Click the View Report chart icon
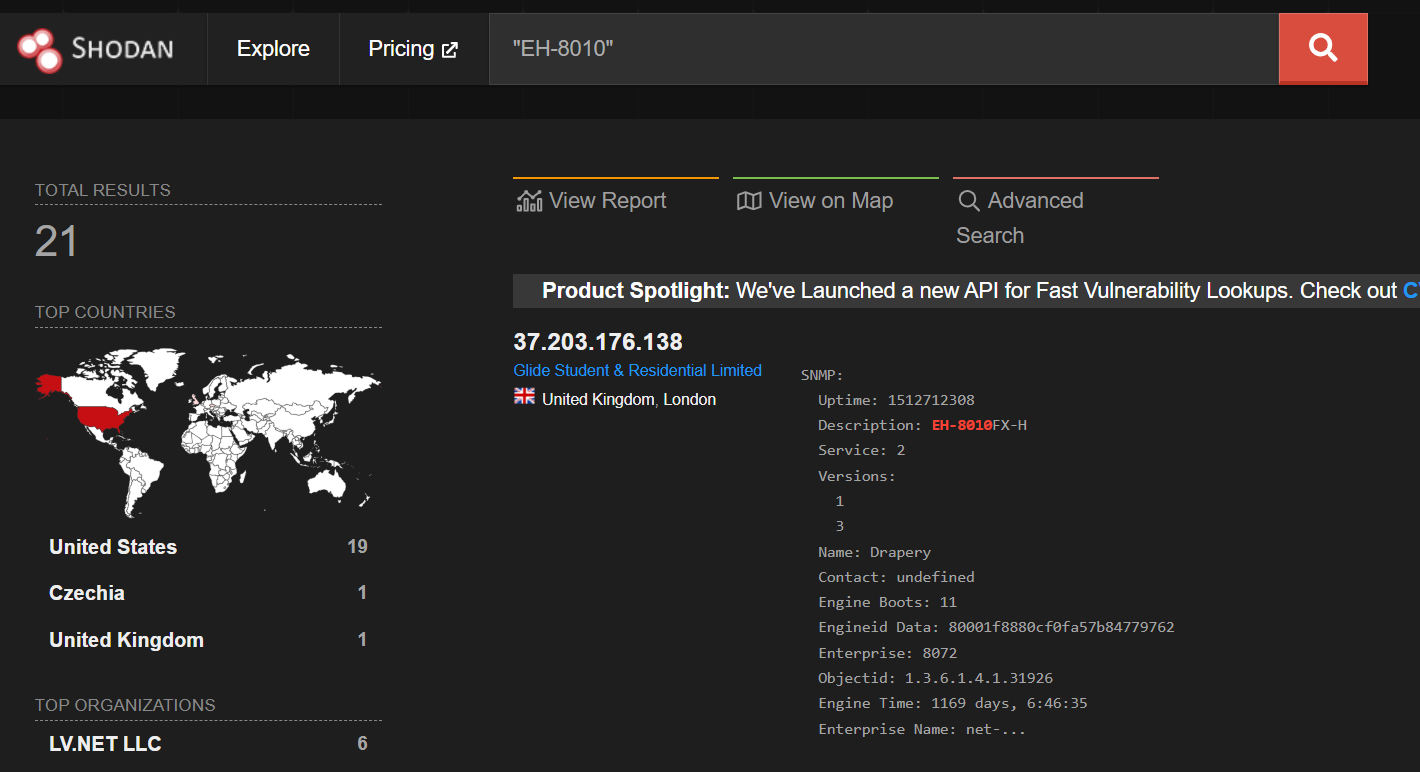This screenshot has width=1420, height=772. [529, 201]
